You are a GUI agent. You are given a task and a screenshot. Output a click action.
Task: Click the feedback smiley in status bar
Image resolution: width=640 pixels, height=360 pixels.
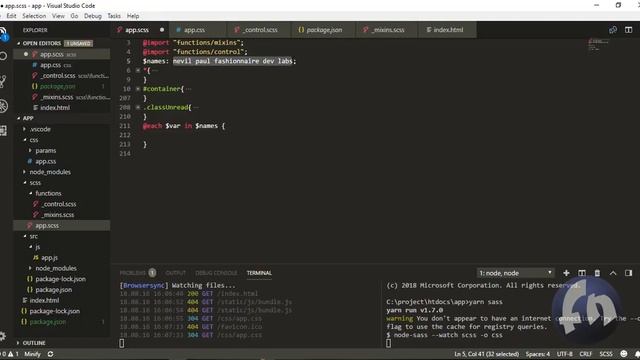[624, 354]
